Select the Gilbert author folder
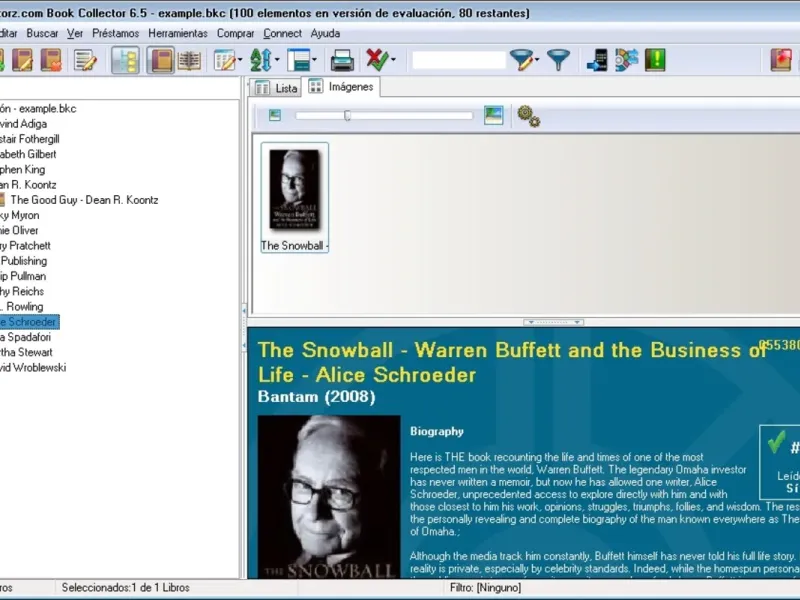Image resolution: width=800 pixels, height=600 pixels. 28,154
